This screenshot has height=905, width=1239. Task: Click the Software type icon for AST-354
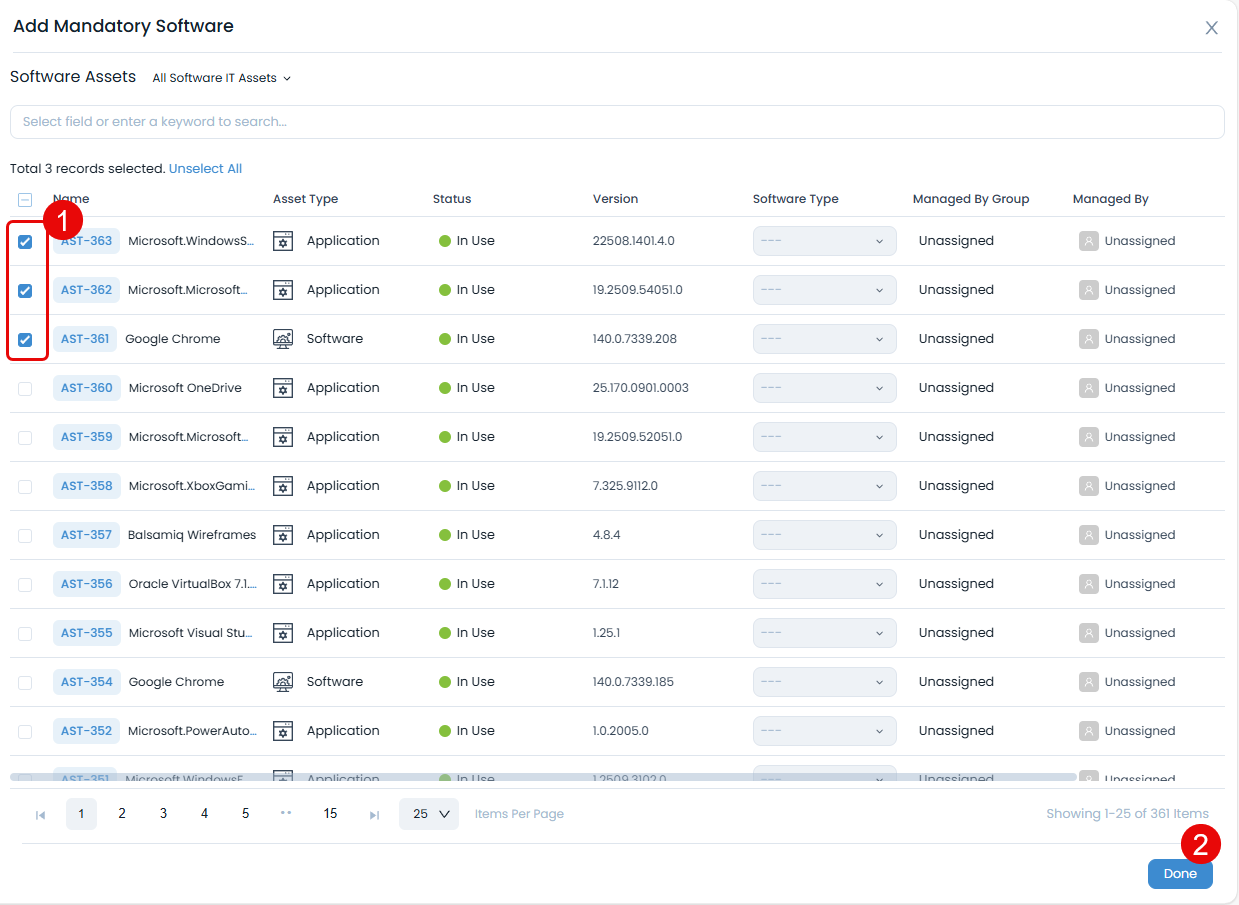pyautogui.click(x=283, y=682)
